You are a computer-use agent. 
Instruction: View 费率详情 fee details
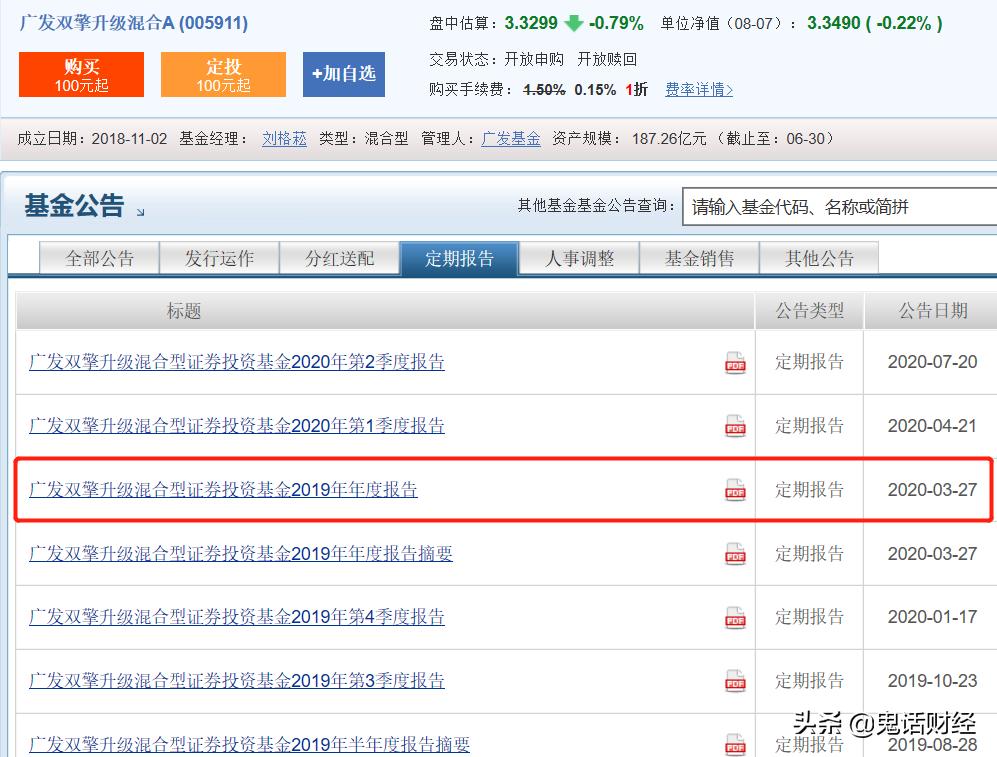698,89
